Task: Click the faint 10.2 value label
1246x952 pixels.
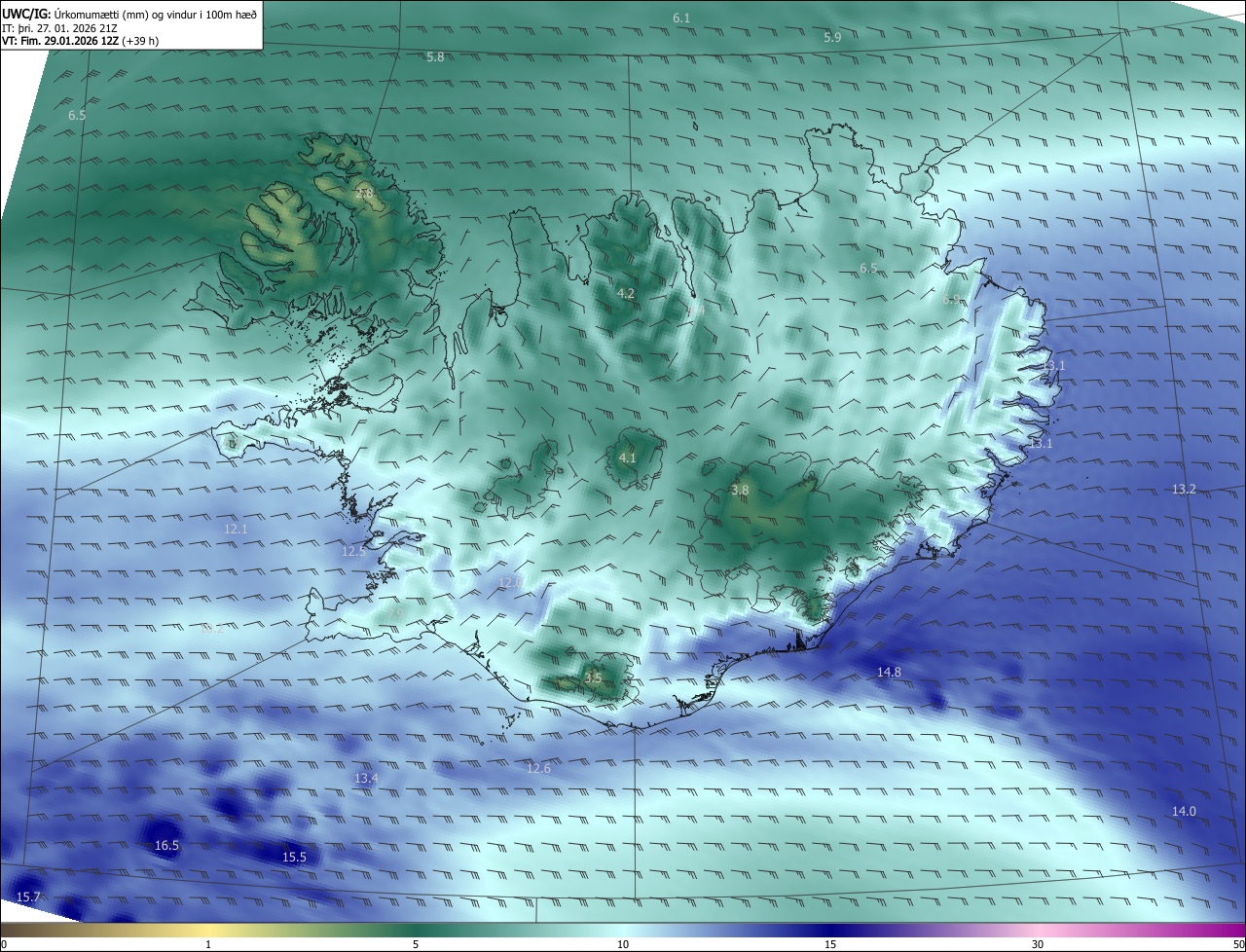Action: (211, 630)
